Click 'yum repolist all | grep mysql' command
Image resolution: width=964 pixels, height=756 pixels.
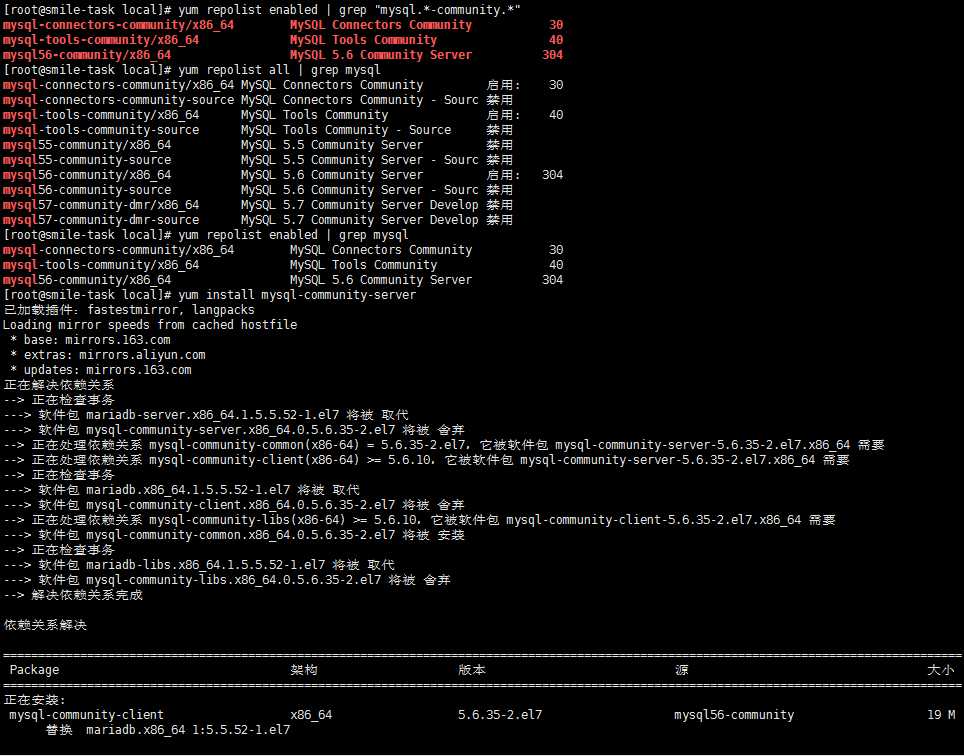point(280,70)
